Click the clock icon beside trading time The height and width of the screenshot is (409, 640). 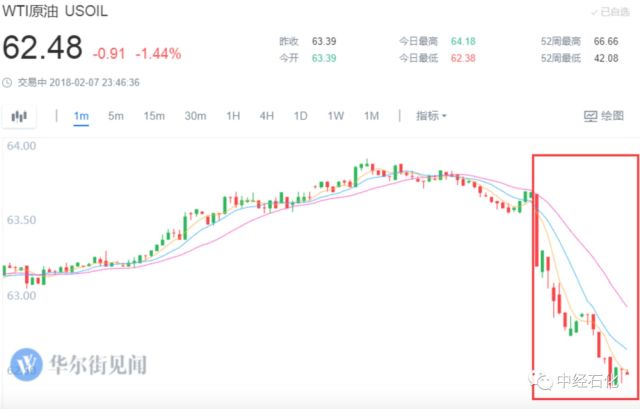pyautogui.click(x=8, y=83)
